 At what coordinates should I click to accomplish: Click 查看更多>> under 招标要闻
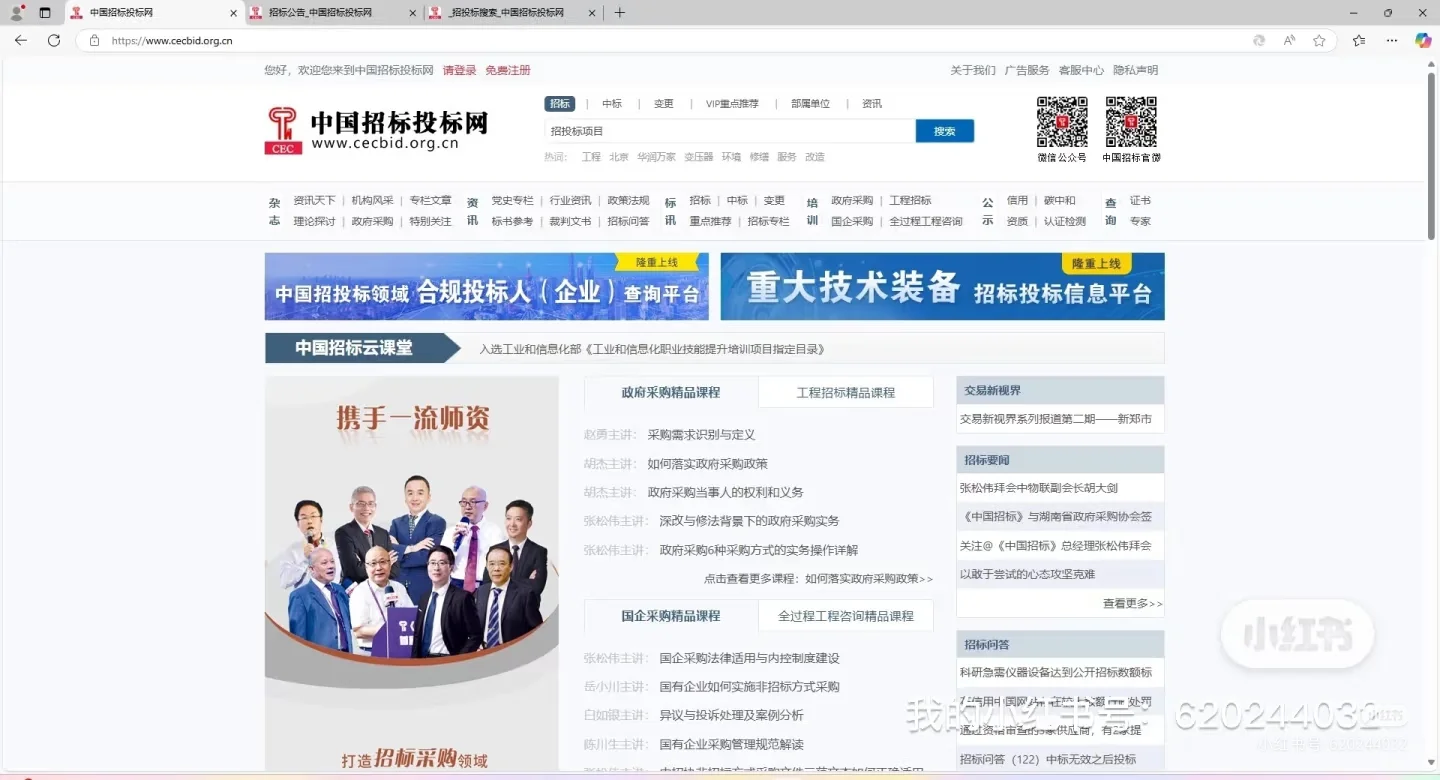[1131, 603]
